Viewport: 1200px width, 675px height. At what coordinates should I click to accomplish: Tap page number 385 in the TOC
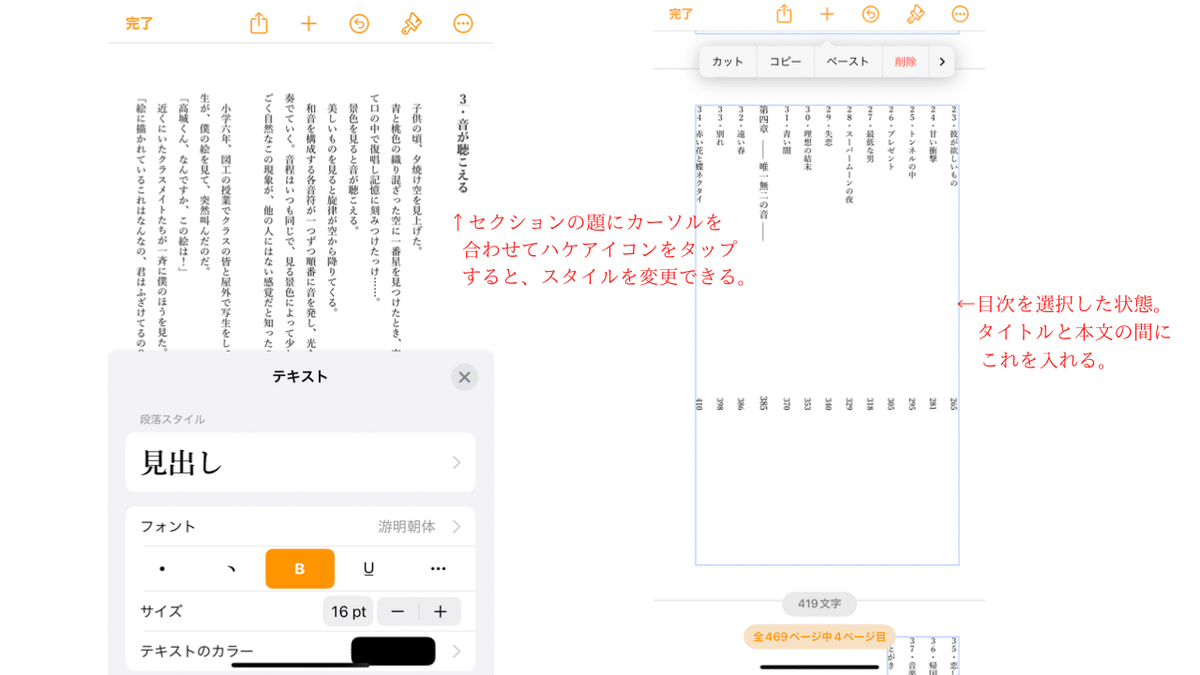pyautogui.click(x=764, y=404)
